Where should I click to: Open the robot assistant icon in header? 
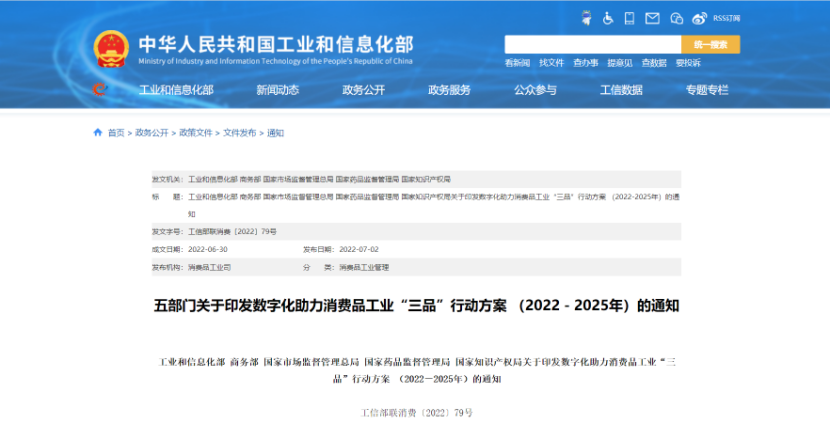586,19
